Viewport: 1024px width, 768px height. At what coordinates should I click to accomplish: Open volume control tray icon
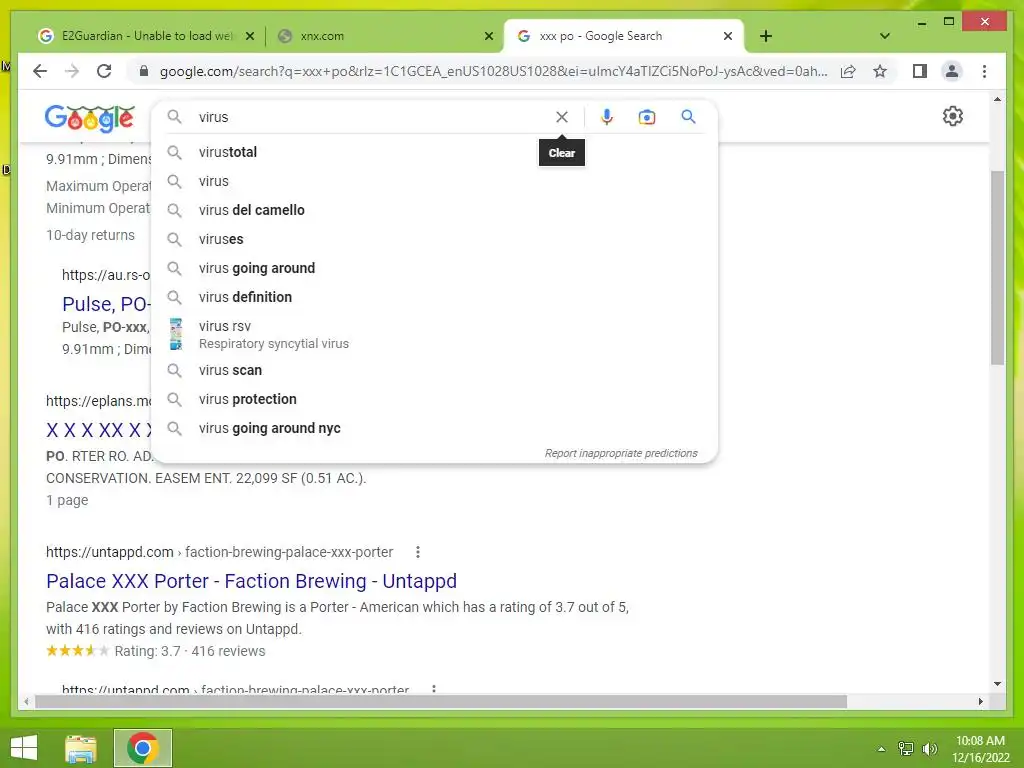(x=930, y=749)
